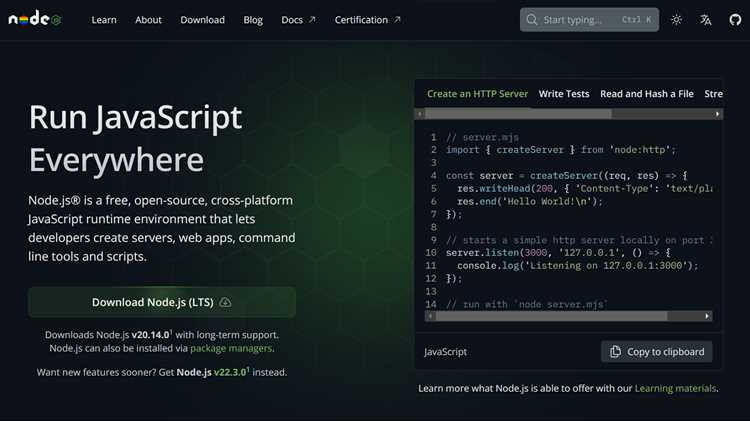Switch to Read and Hash a File tab
This screenshot has height=421, width=750.
click(x=647, y=94)
